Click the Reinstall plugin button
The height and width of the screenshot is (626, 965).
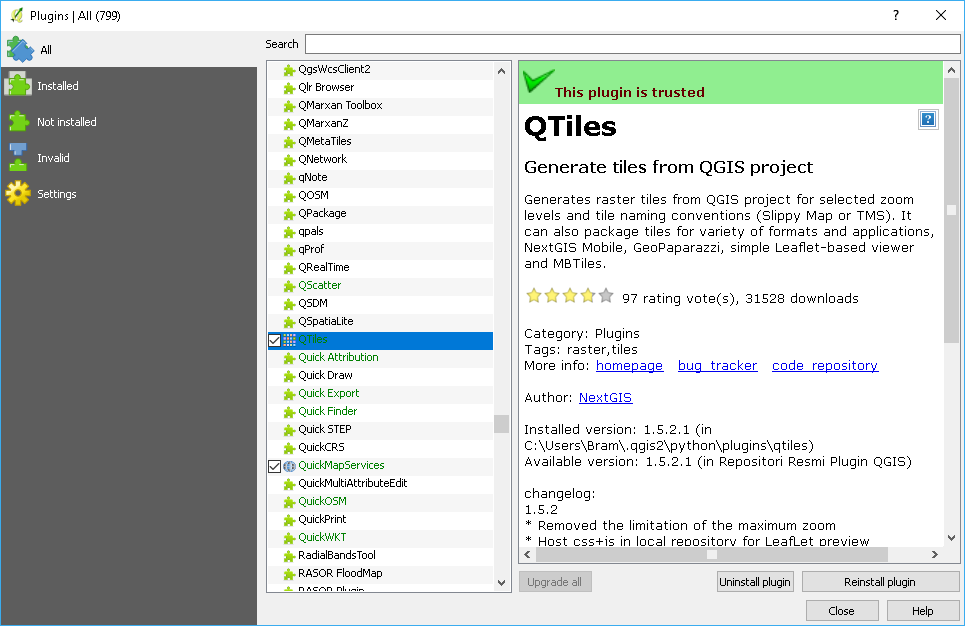(x=879, y=581)
